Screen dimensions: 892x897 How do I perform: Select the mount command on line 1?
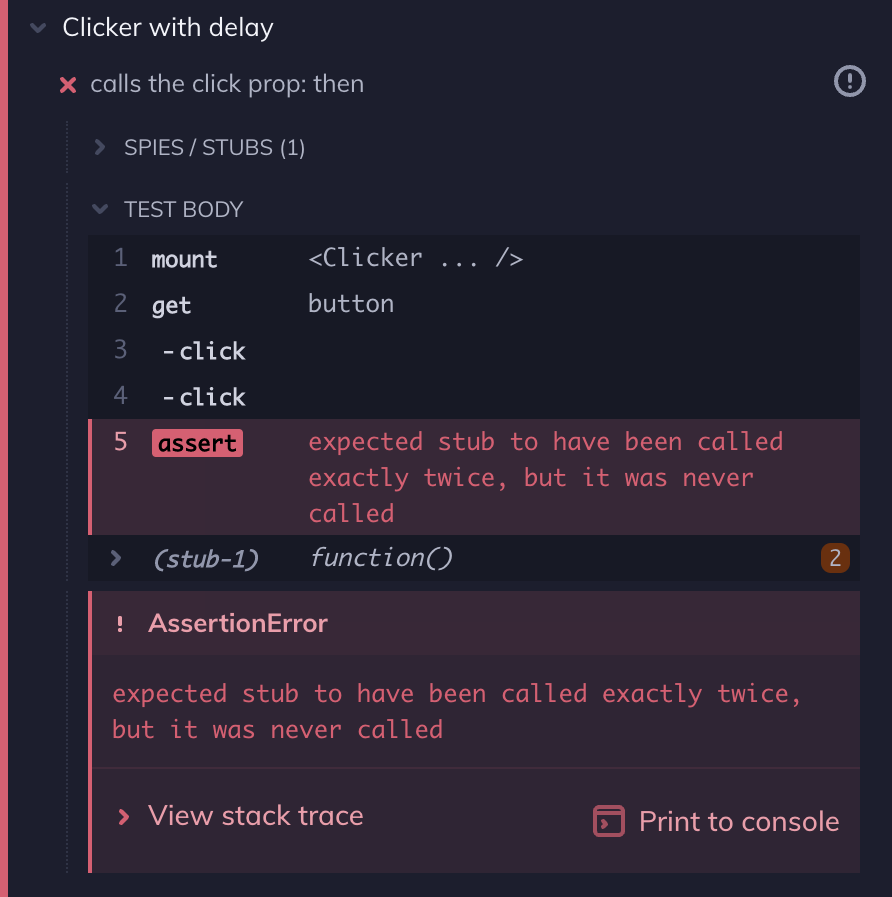pyautogui.click(x=184, y=258)
